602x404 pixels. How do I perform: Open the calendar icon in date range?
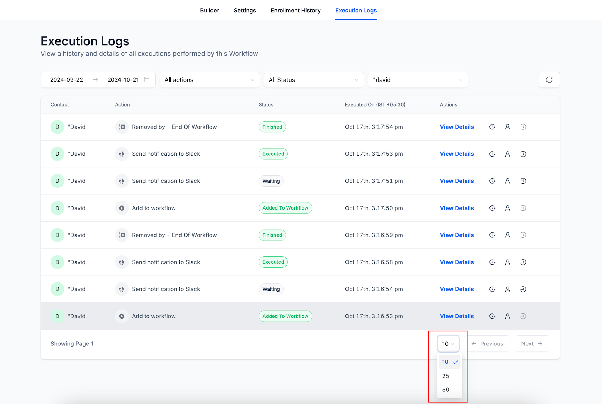pyautogui.click(x=146, y=79)
